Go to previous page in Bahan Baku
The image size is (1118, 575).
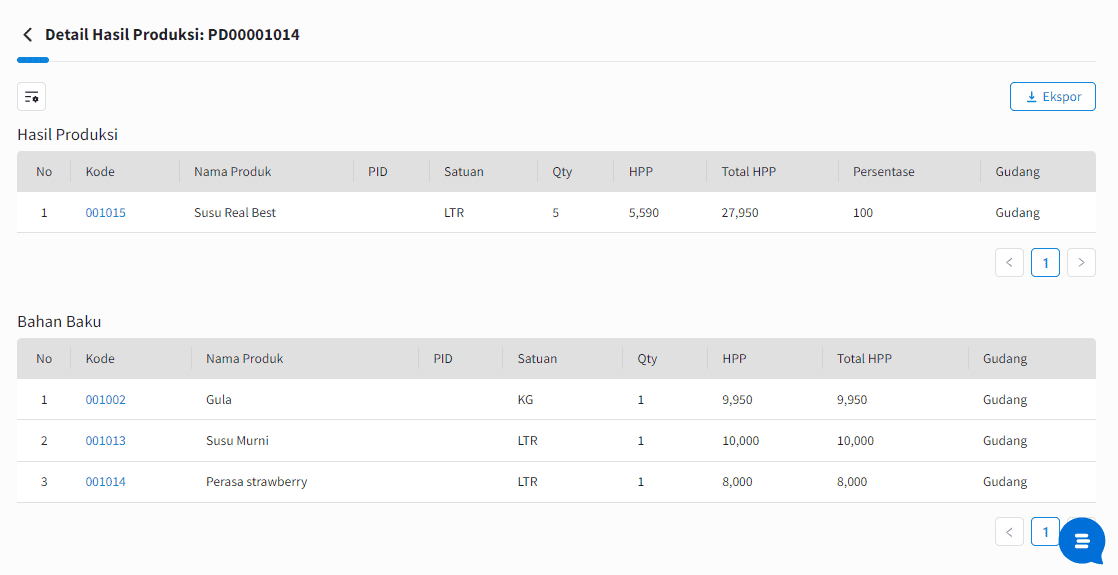pyautogui.click(x=1009, y=531)
